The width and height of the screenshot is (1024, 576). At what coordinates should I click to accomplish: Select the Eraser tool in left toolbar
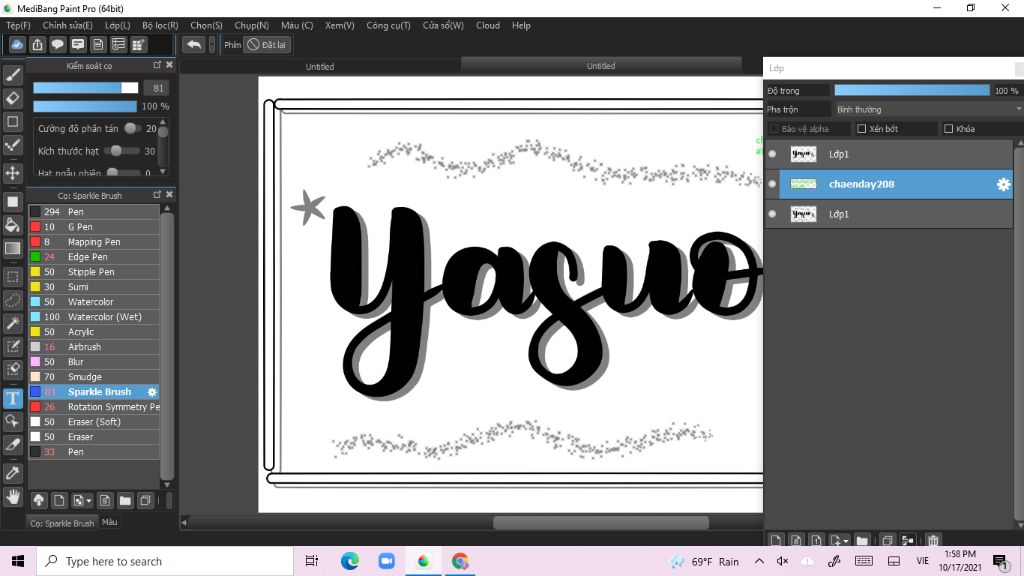coord(12,99)
